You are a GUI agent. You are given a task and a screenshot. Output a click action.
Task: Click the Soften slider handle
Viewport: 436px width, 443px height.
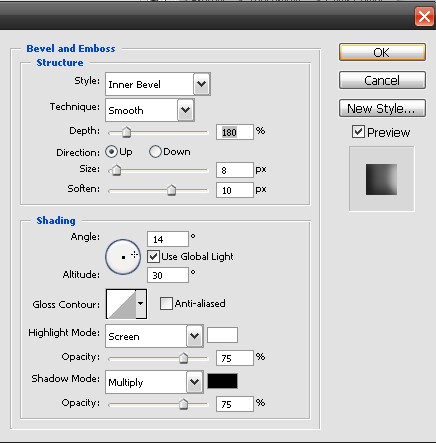pos(171,190)
